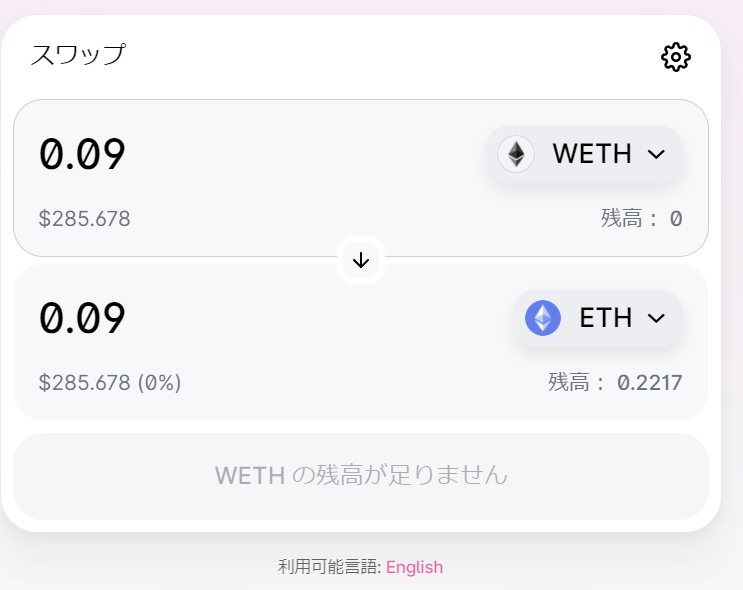Edit the ETH output amount 0.09
The image size is (743, 590).
tap(82, 318)
